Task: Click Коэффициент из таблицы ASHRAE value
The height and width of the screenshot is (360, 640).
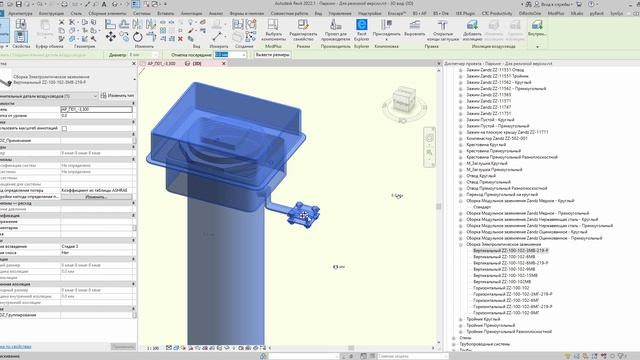Action: click(94, 190)
